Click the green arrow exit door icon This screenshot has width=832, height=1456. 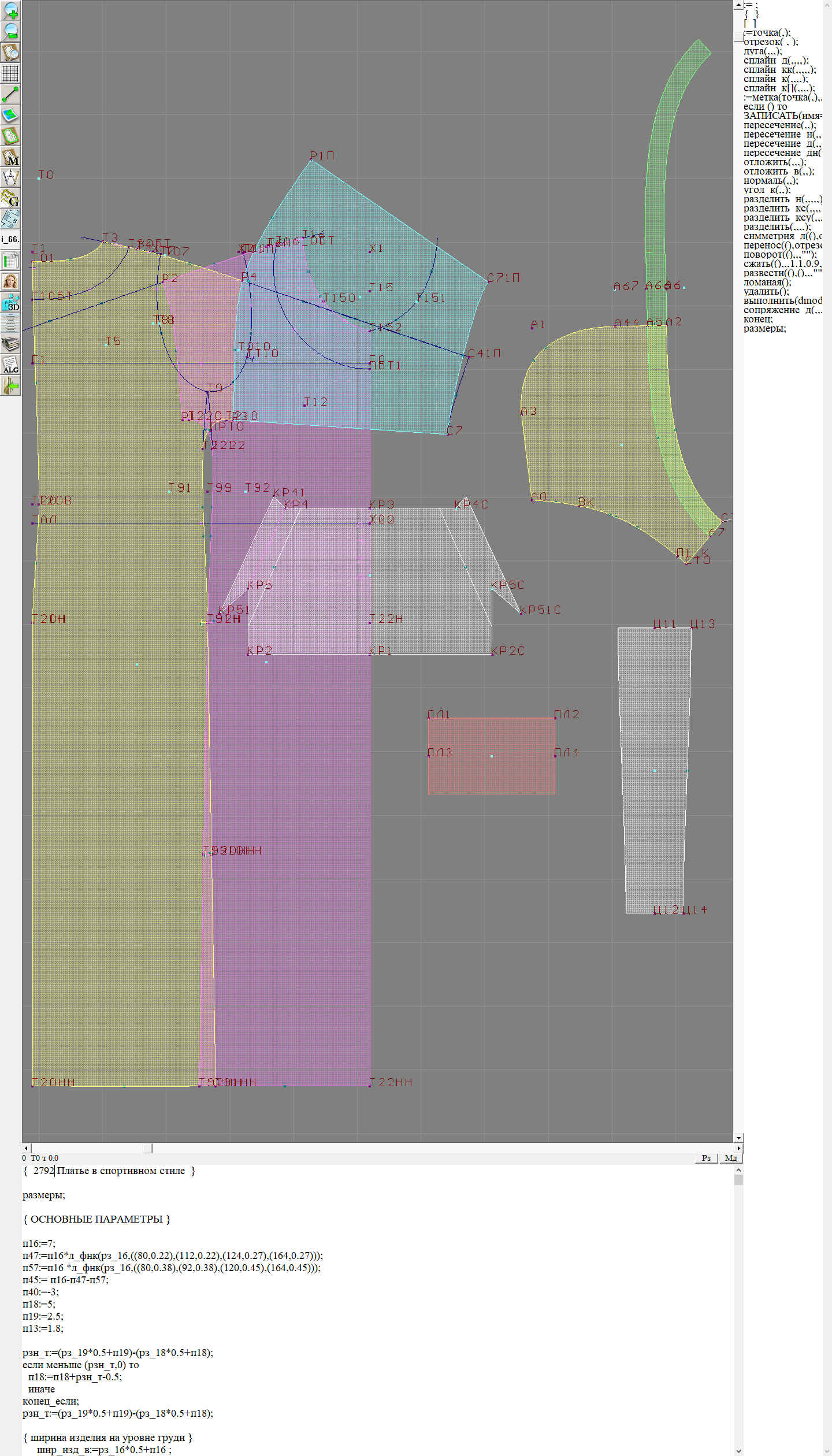(10, 385)
